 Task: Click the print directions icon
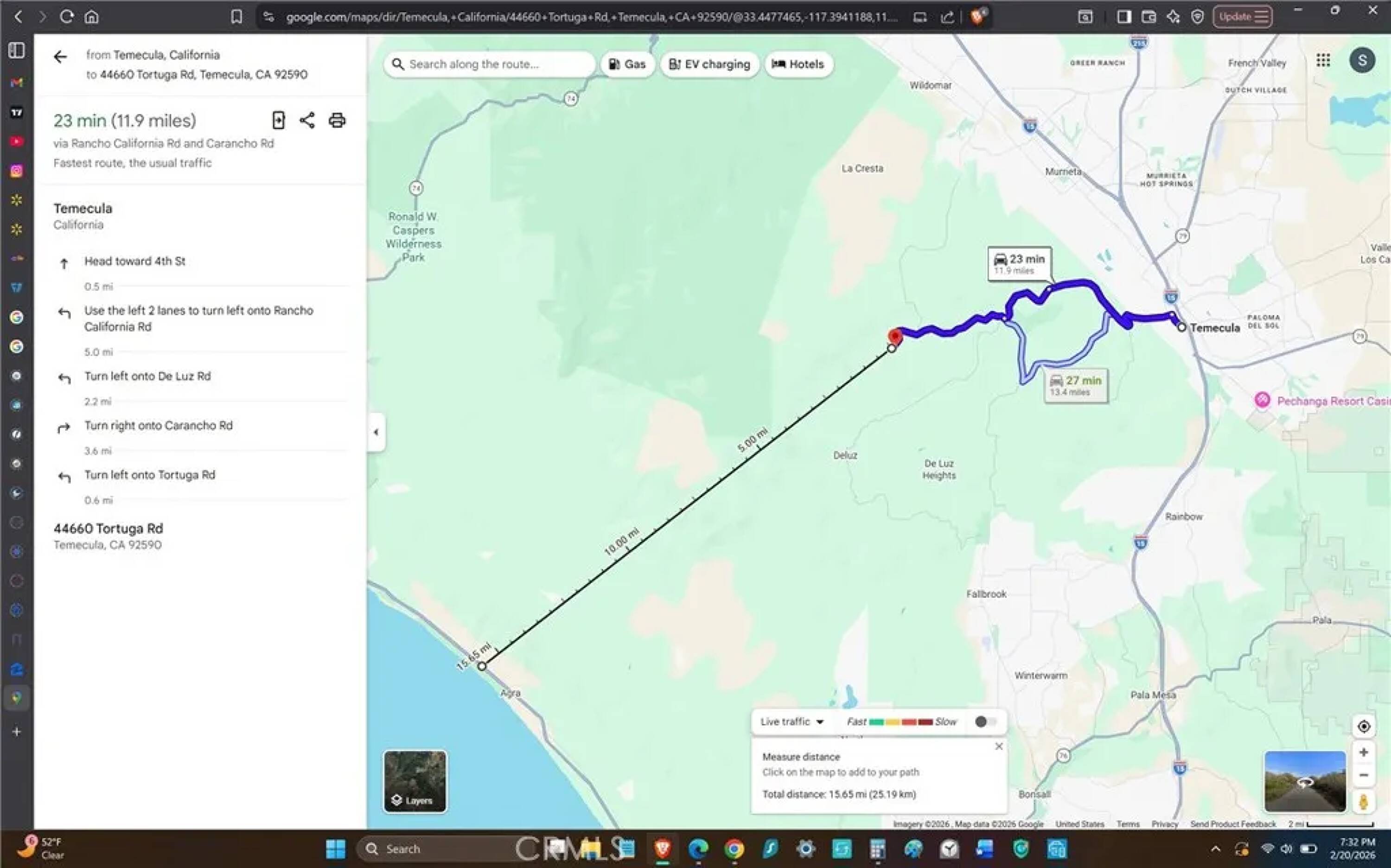(x=337, y=120)
